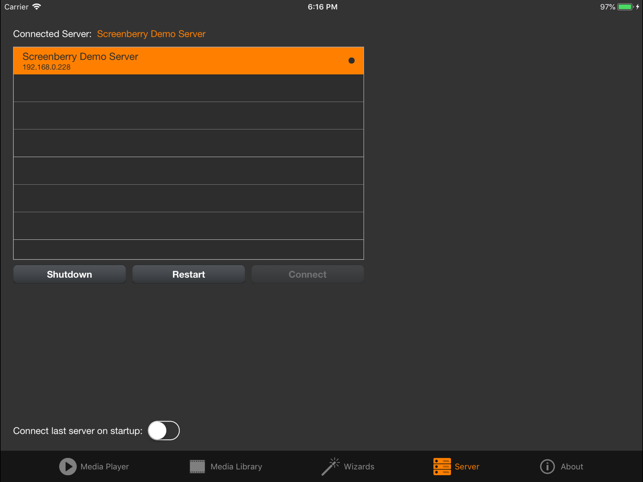Viewport: 643px width, 482px height.
Task: Select the orange Server rack icon
Action: (x=442, y=466)
